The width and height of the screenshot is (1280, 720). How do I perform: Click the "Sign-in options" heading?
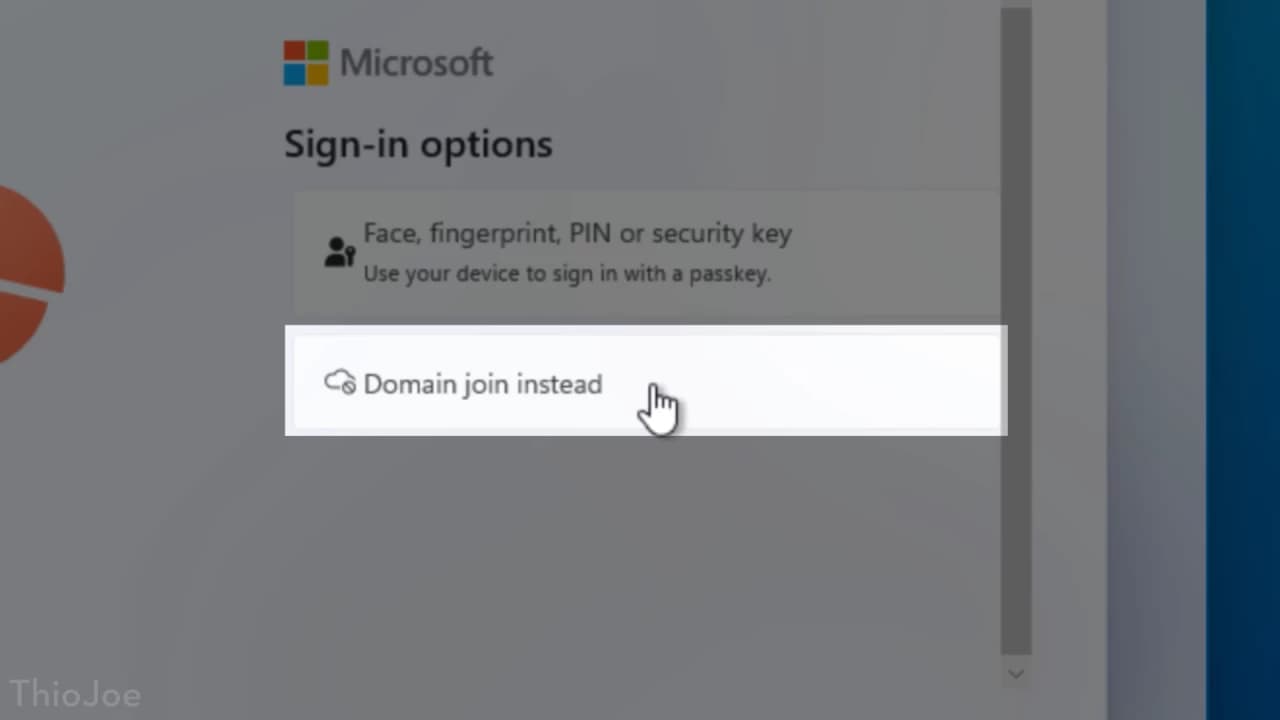(418, 144)
